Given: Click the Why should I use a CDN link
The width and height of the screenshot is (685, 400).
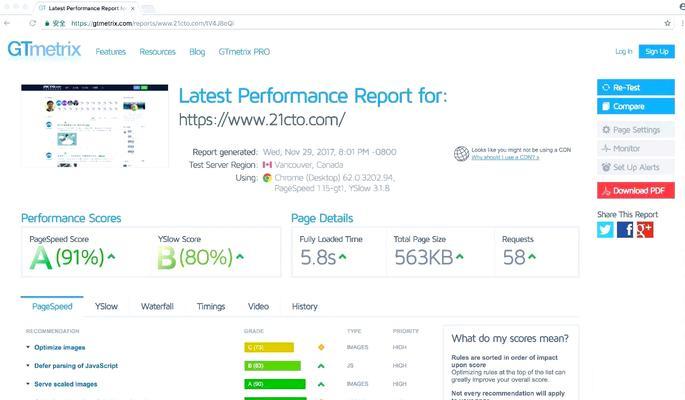Looking at the screenshot, I should pyautogui.click(x=505, y=157).
